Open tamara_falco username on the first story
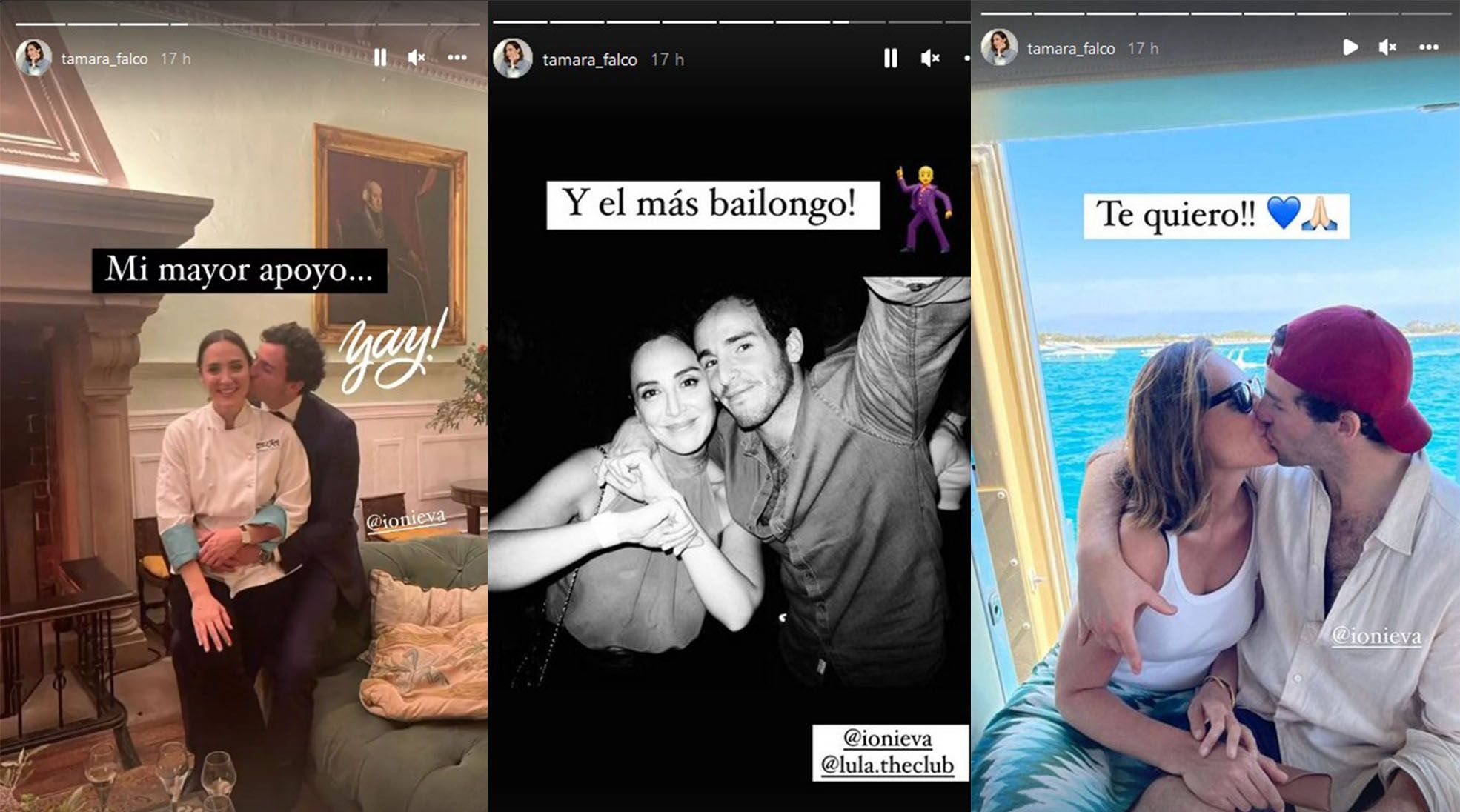The height and width of the screenshot is (812, 1460). click(104, 59)
